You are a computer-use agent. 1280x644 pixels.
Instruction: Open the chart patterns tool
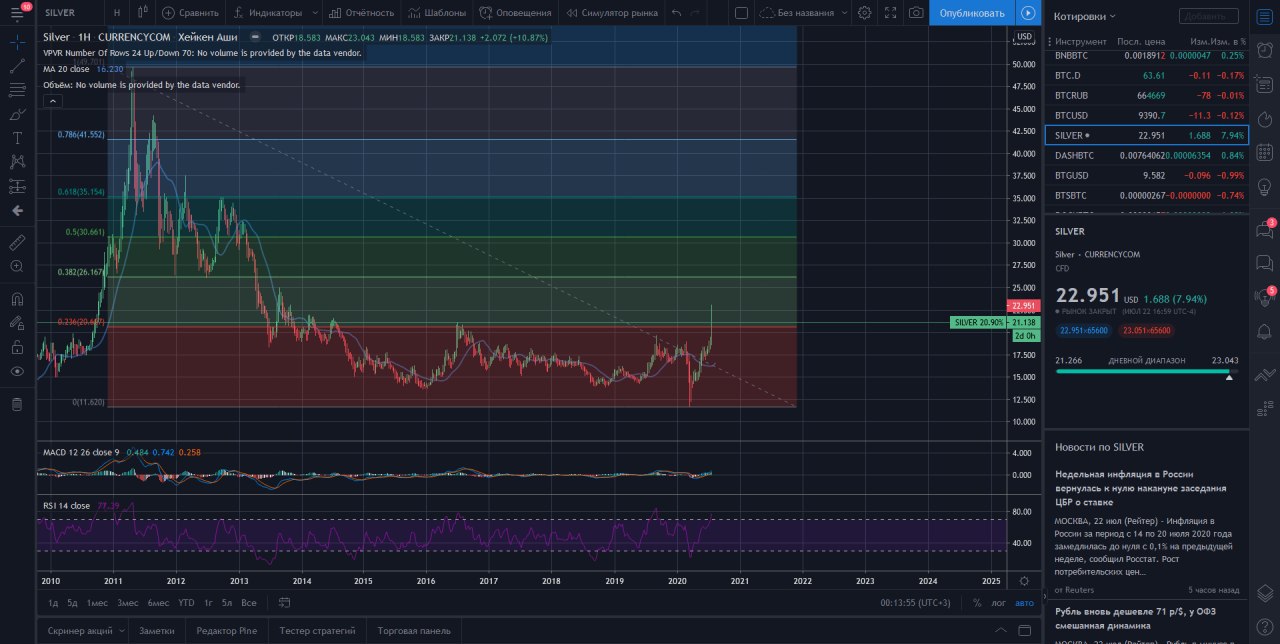[x=17, y=161]
